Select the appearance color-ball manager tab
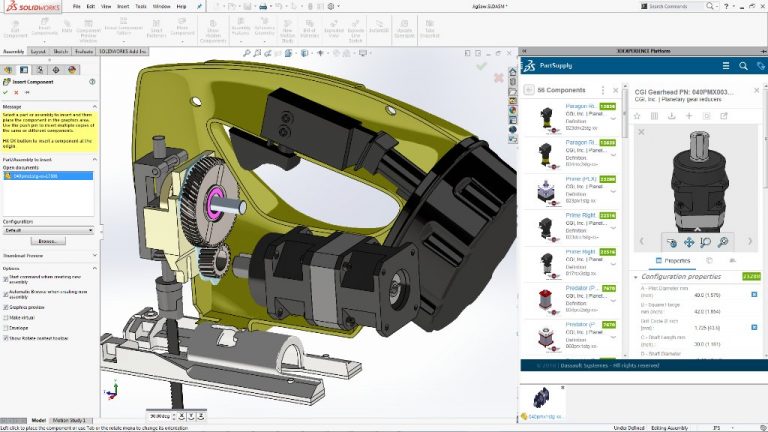Image resolution: width=768 pixels, height=432 pixels. point(70,69)
